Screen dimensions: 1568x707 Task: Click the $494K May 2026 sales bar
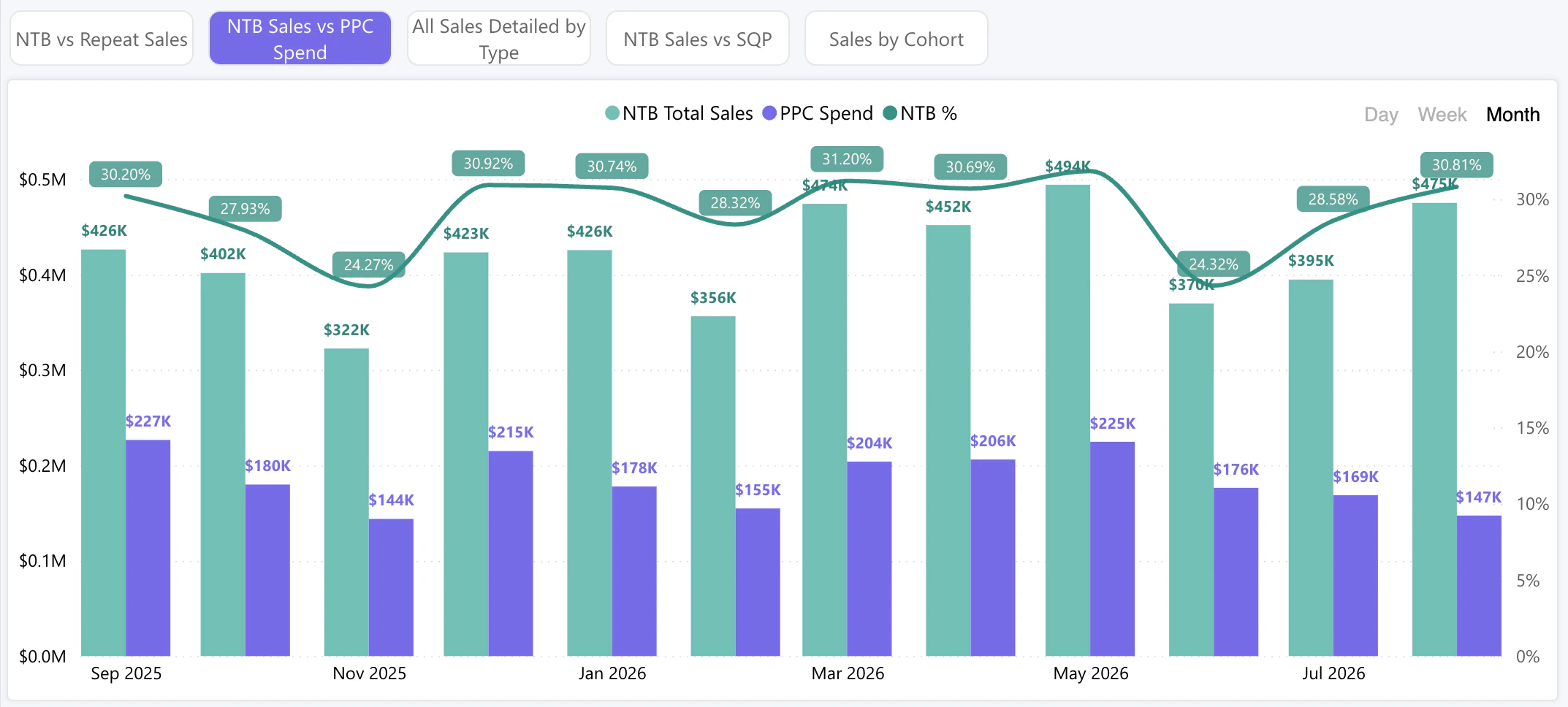[x=1067, y=421]
